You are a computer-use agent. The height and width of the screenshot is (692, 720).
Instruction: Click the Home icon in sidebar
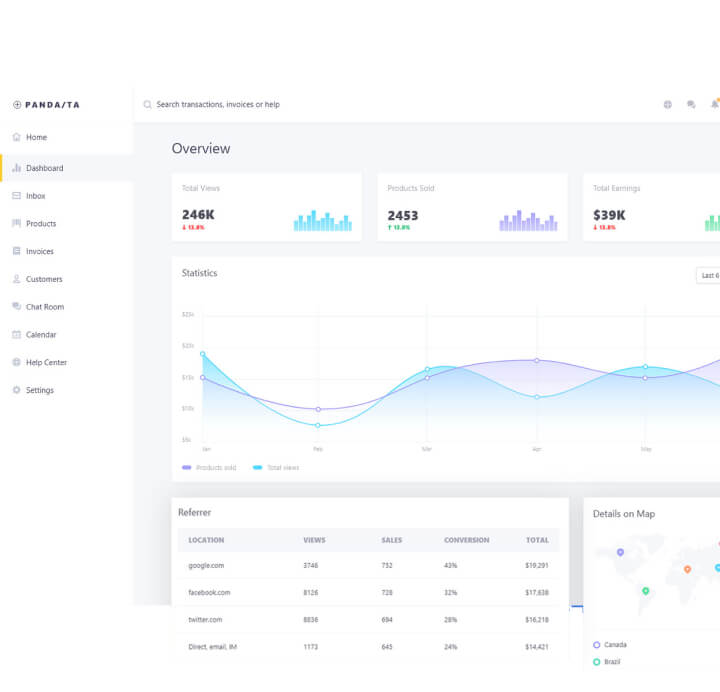16,137
